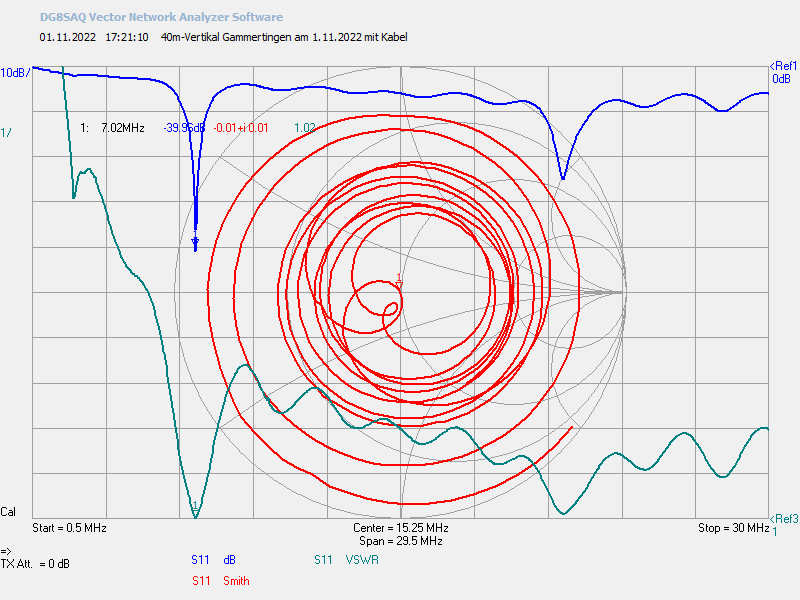Viewport: 800px width, 600px height.
Task: Click marker 1 on the blue dB trace
Action: (x=195, y=240)
